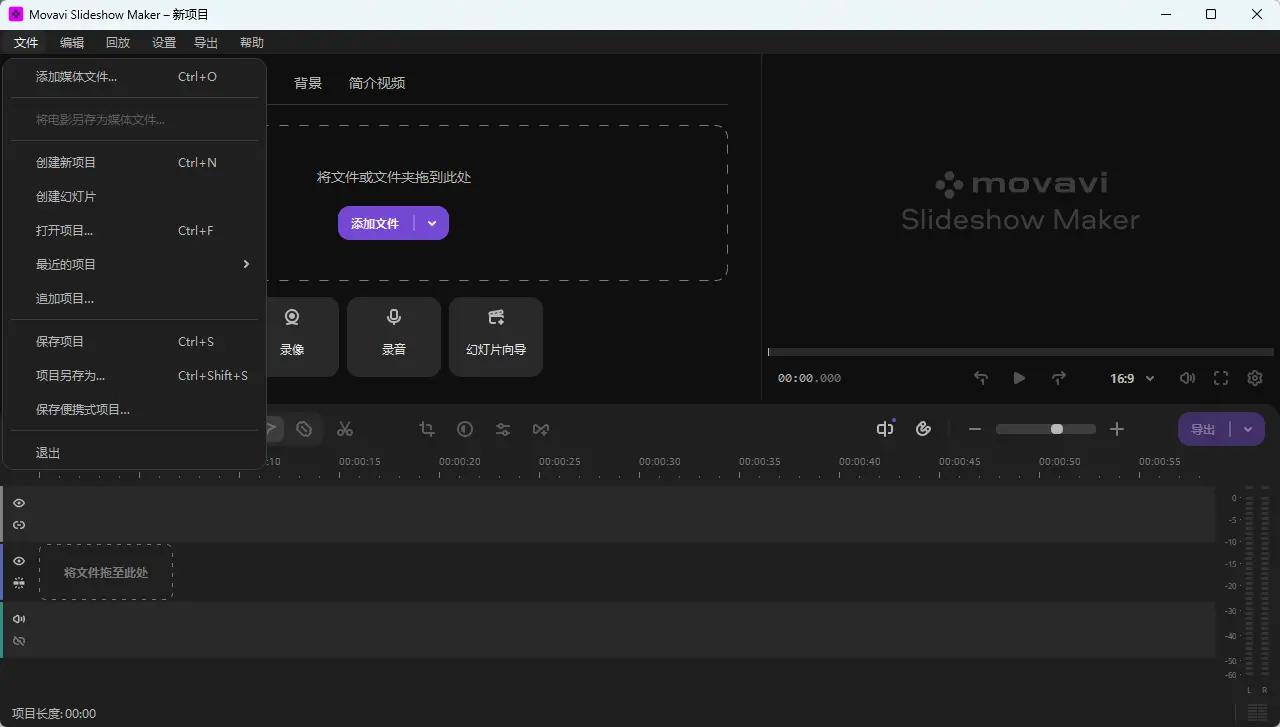1280x727 pixels.
Task: Click the redo arrow under the preview
Action: [x=1059, y=378]
